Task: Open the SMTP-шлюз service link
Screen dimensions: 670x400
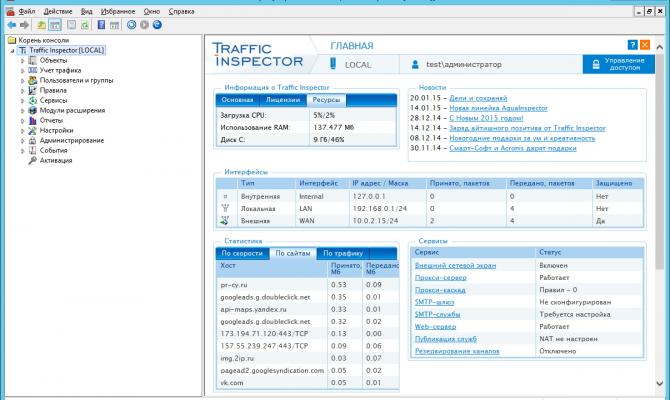Action: (434, 302)
